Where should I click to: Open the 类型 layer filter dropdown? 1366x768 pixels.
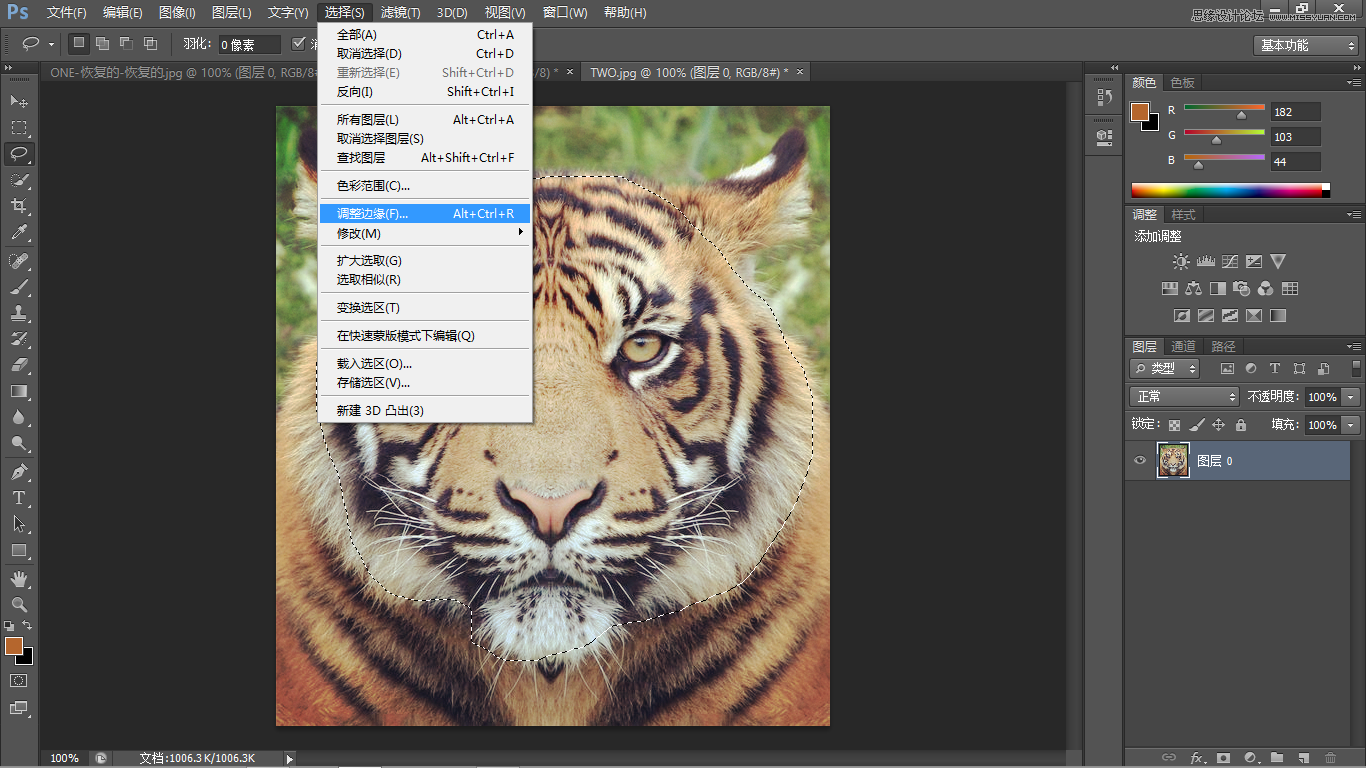tap(1166, 368)
